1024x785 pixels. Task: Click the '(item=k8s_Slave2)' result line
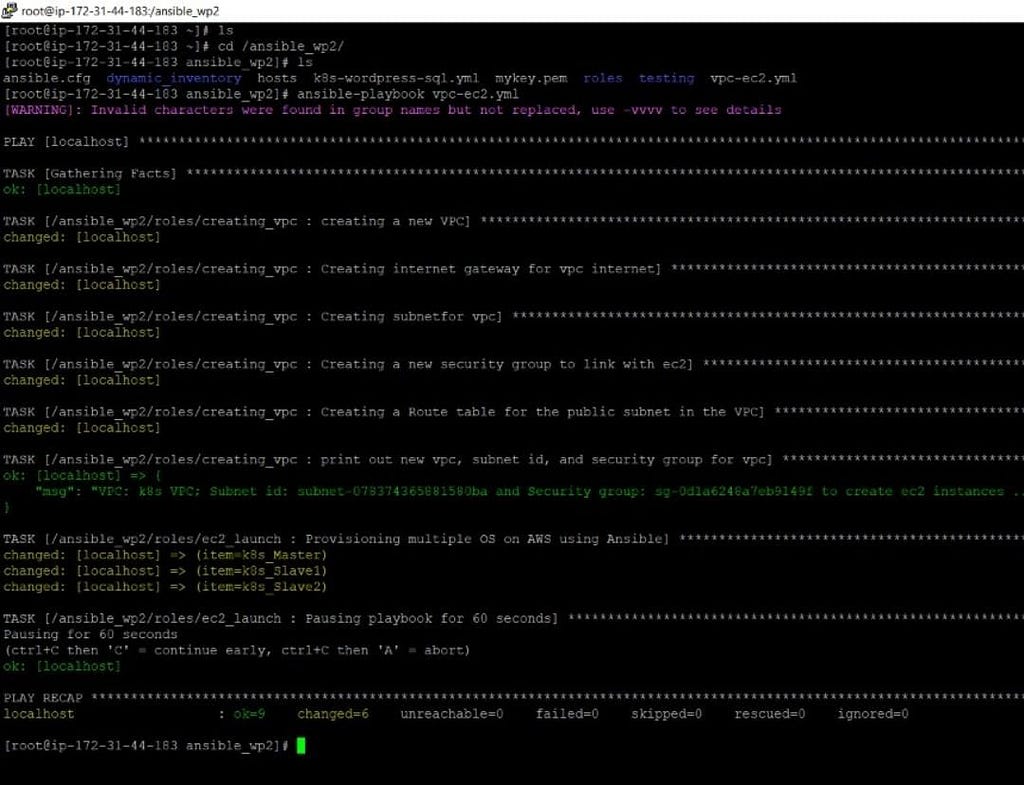tap(261, 586)
